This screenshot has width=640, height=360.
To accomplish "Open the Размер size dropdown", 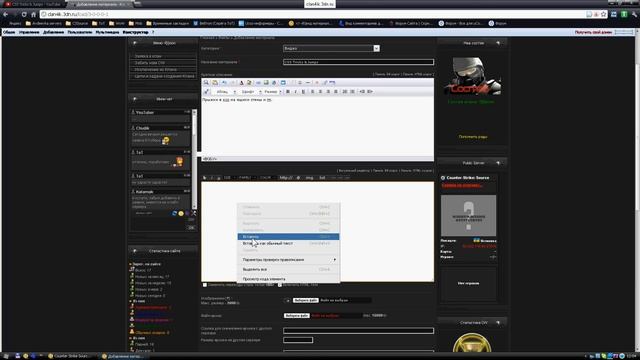I will [273, 91].
